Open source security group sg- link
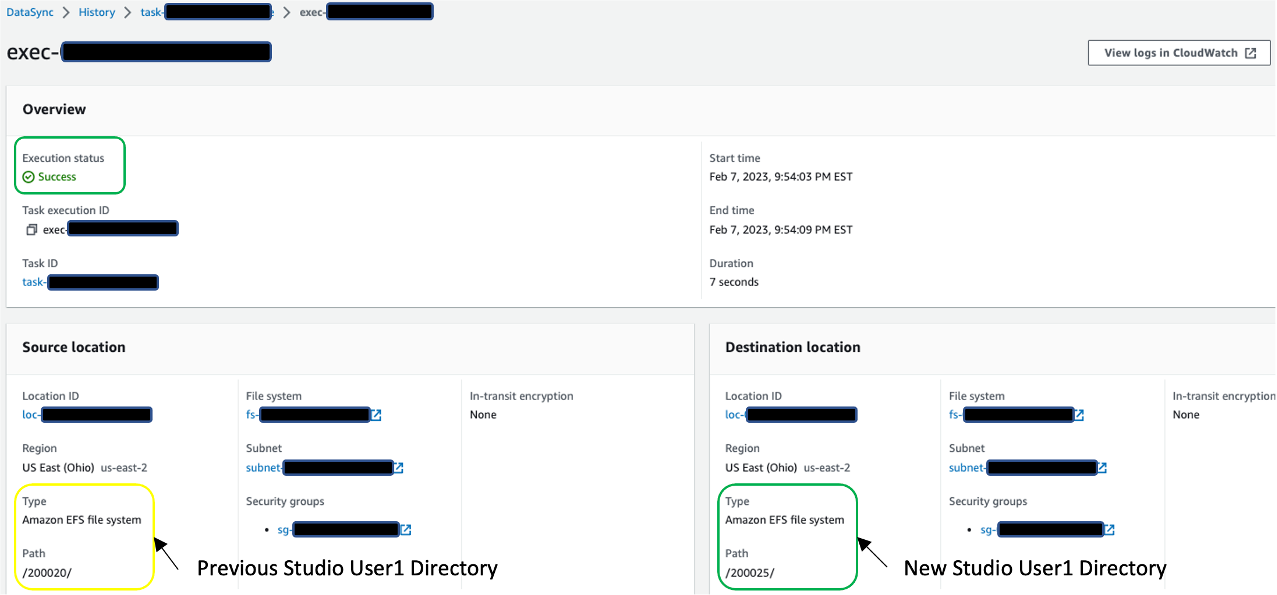 [339, 530]
